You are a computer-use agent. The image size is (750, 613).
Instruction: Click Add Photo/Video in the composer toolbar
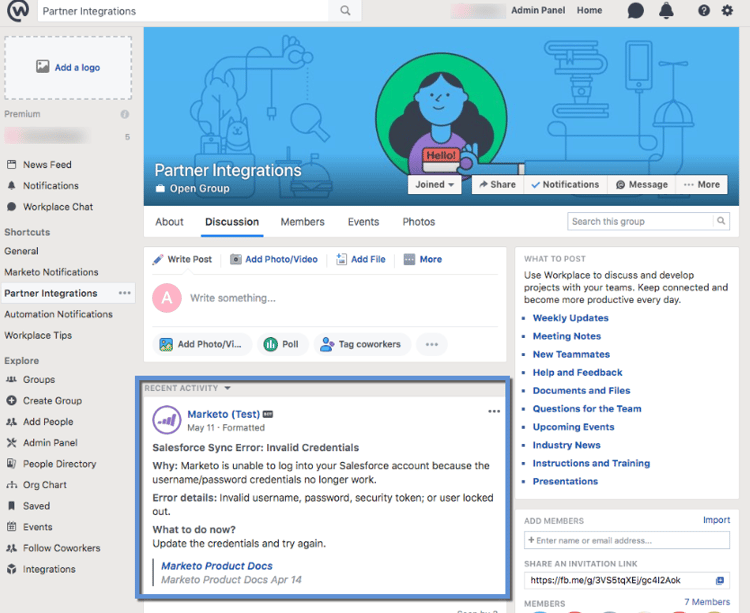tap(274, 259)
